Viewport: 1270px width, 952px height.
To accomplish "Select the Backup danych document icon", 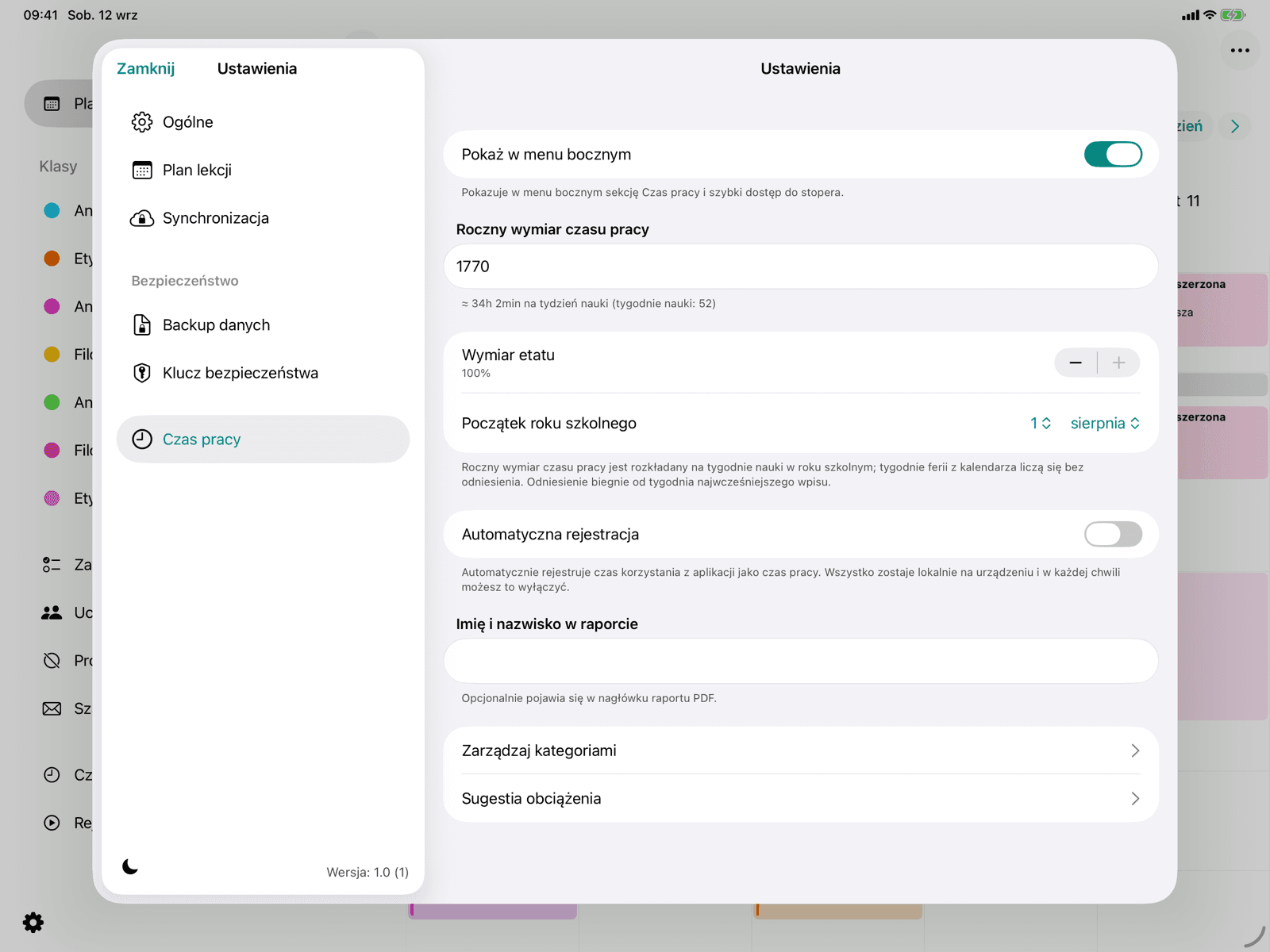I will 142,325.
